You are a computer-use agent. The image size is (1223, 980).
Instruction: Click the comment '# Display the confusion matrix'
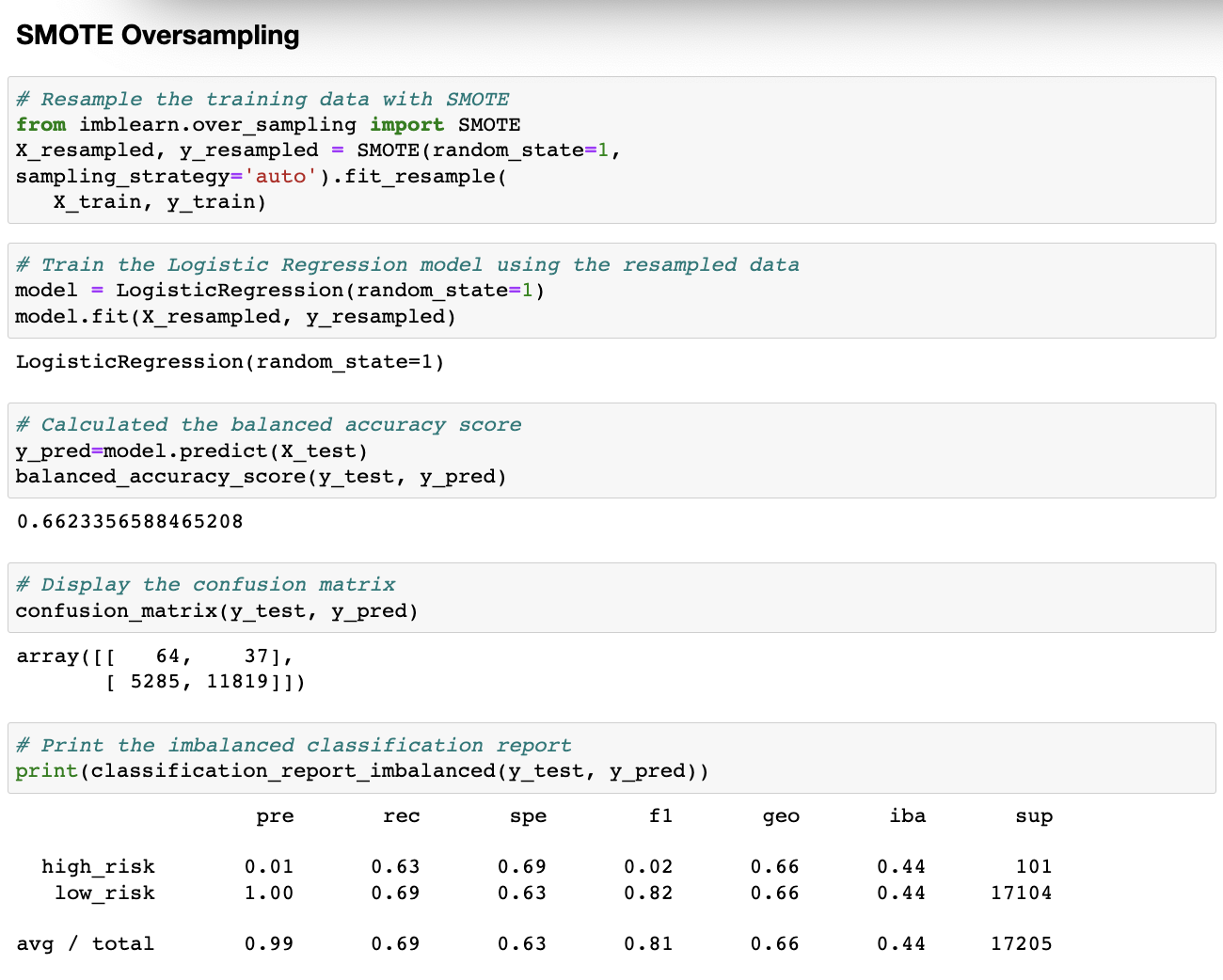click(205, 585)
